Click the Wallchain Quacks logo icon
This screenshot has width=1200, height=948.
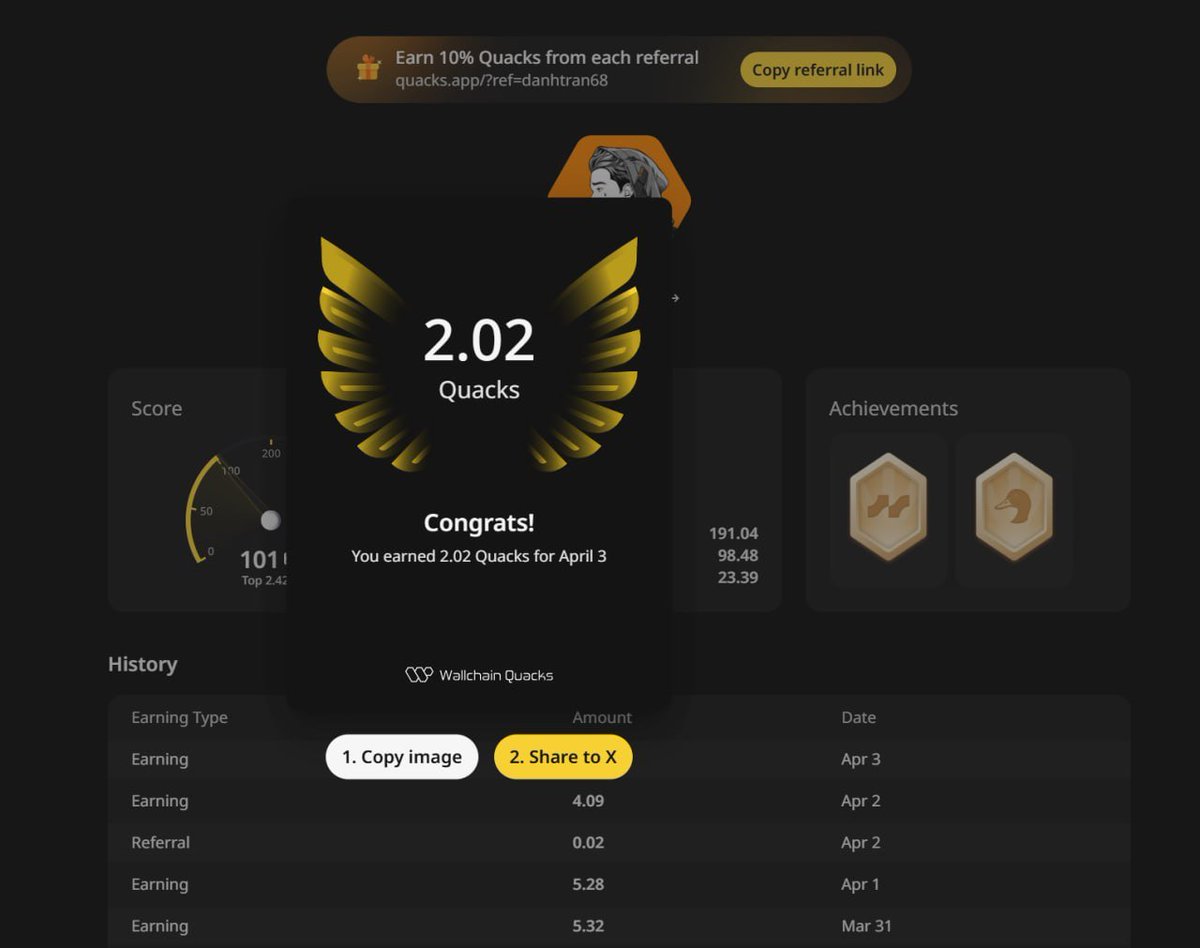pos(418,675)
